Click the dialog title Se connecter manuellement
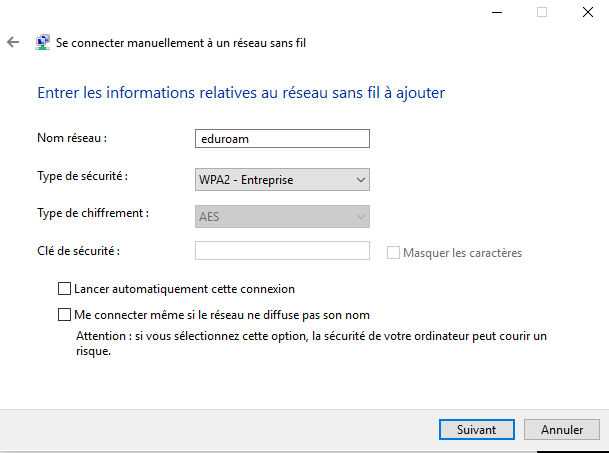The height and width of the screenshot is (453, 609). [x=181, y=43]
